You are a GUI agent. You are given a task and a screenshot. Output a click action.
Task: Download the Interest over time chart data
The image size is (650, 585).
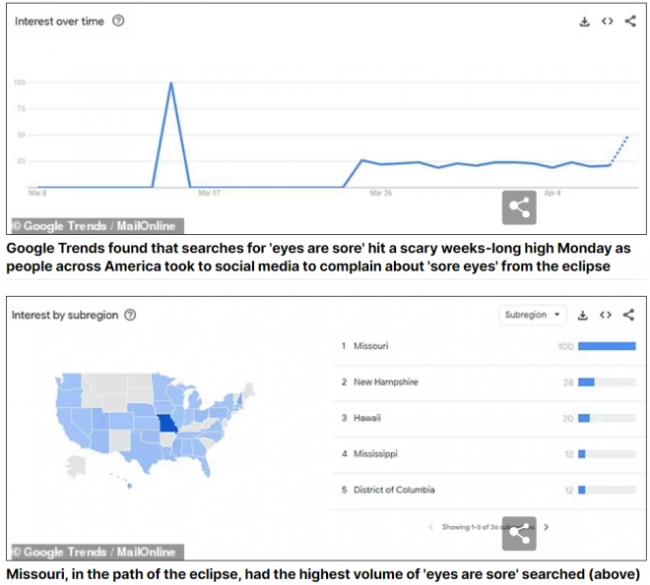coord(585,21)
